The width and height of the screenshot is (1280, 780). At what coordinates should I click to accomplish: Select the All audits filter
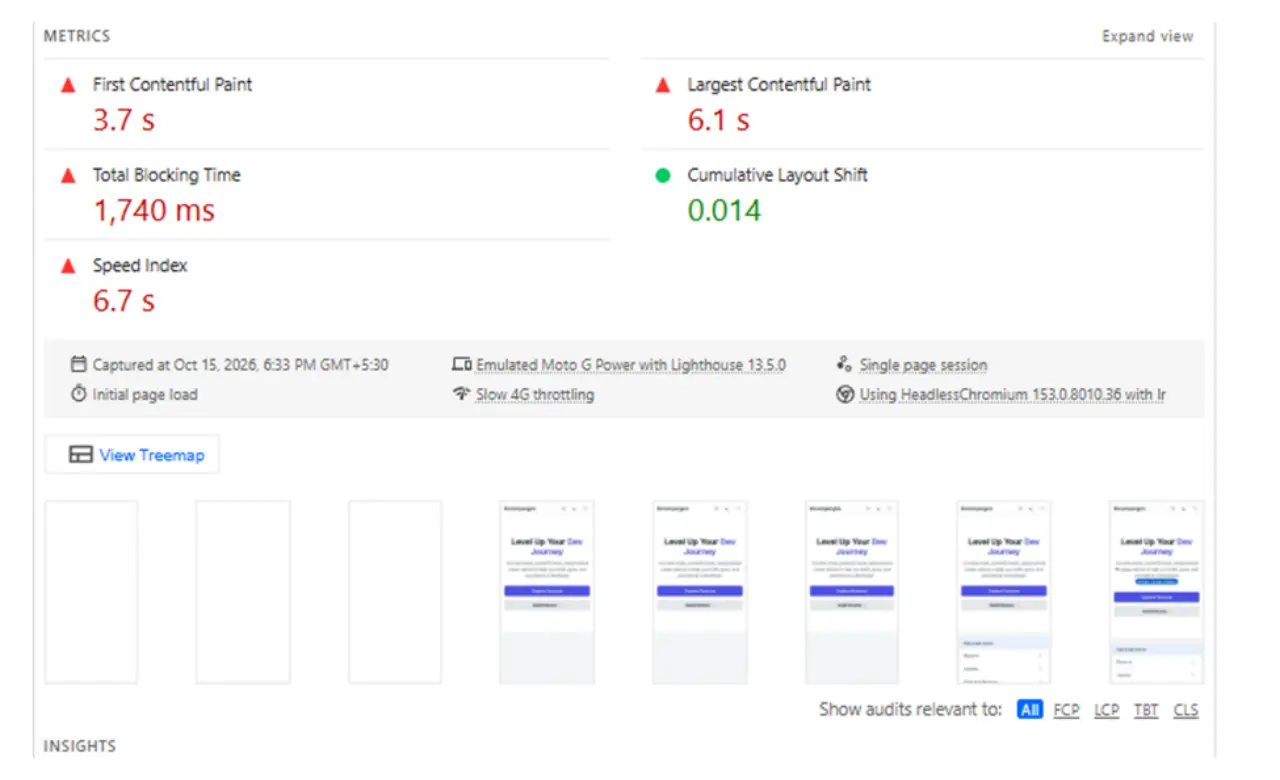point(1029,710)
